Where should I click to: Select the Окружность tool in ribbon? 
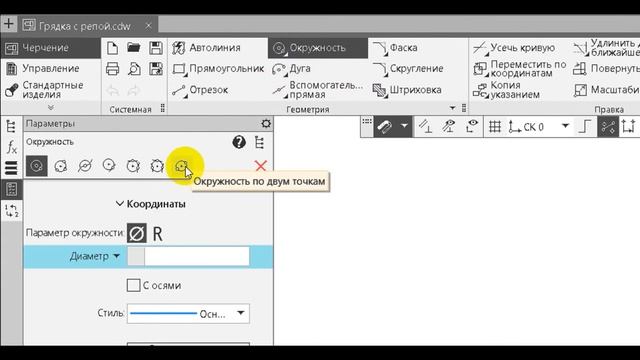point(318,48)
